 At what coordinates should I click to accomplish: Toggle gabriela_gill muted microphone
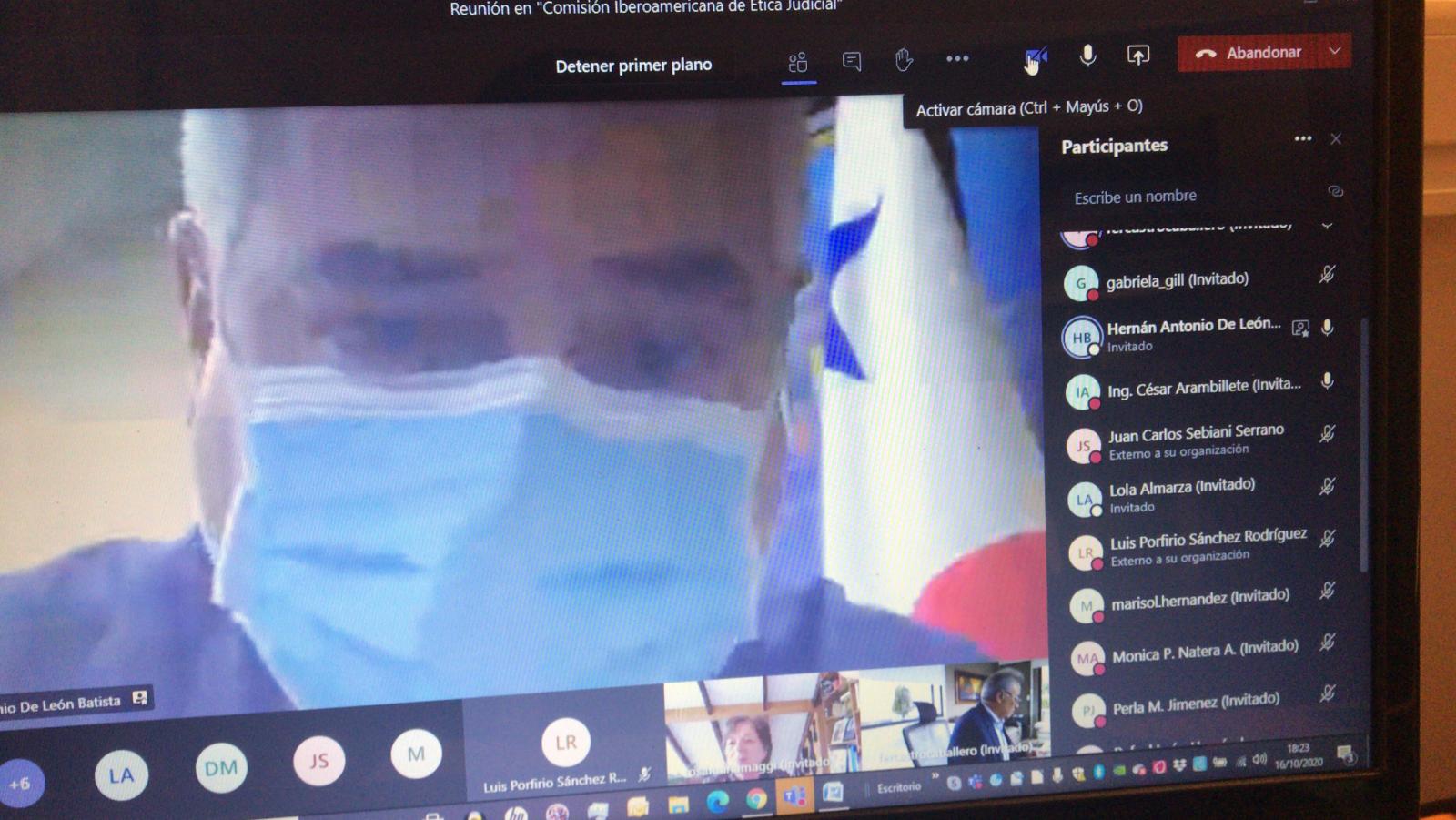(1328, 274)
